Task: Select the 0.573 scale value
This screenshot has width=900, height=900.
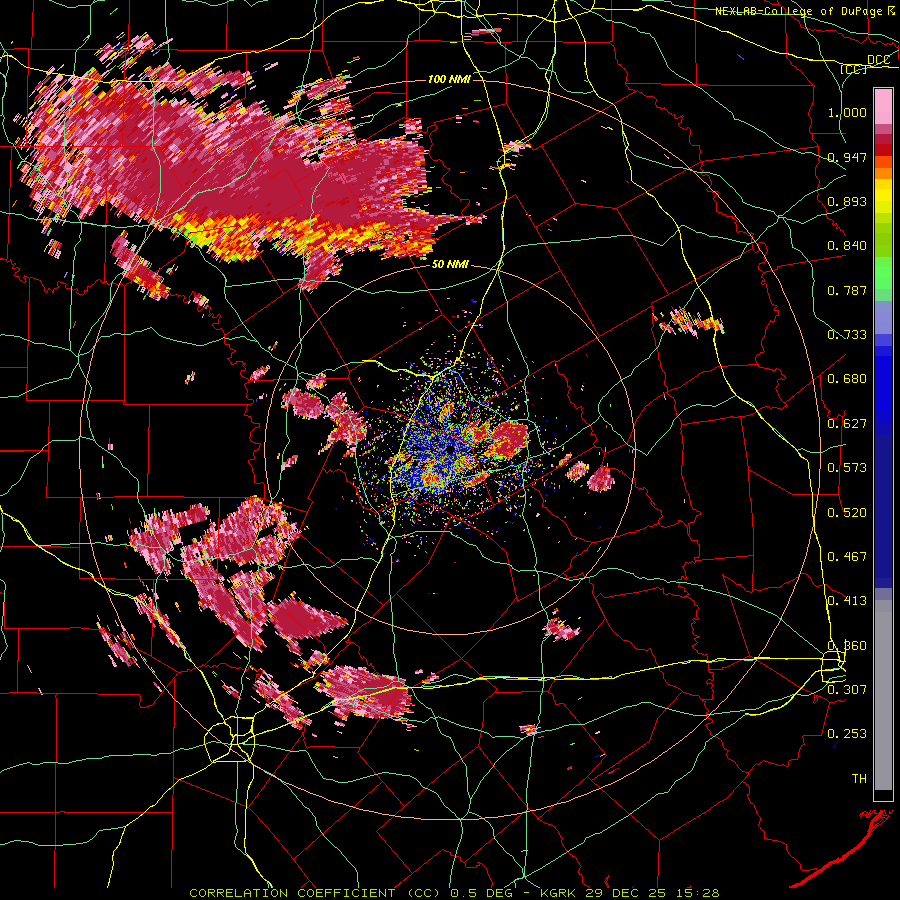Action: pos(847,468)
